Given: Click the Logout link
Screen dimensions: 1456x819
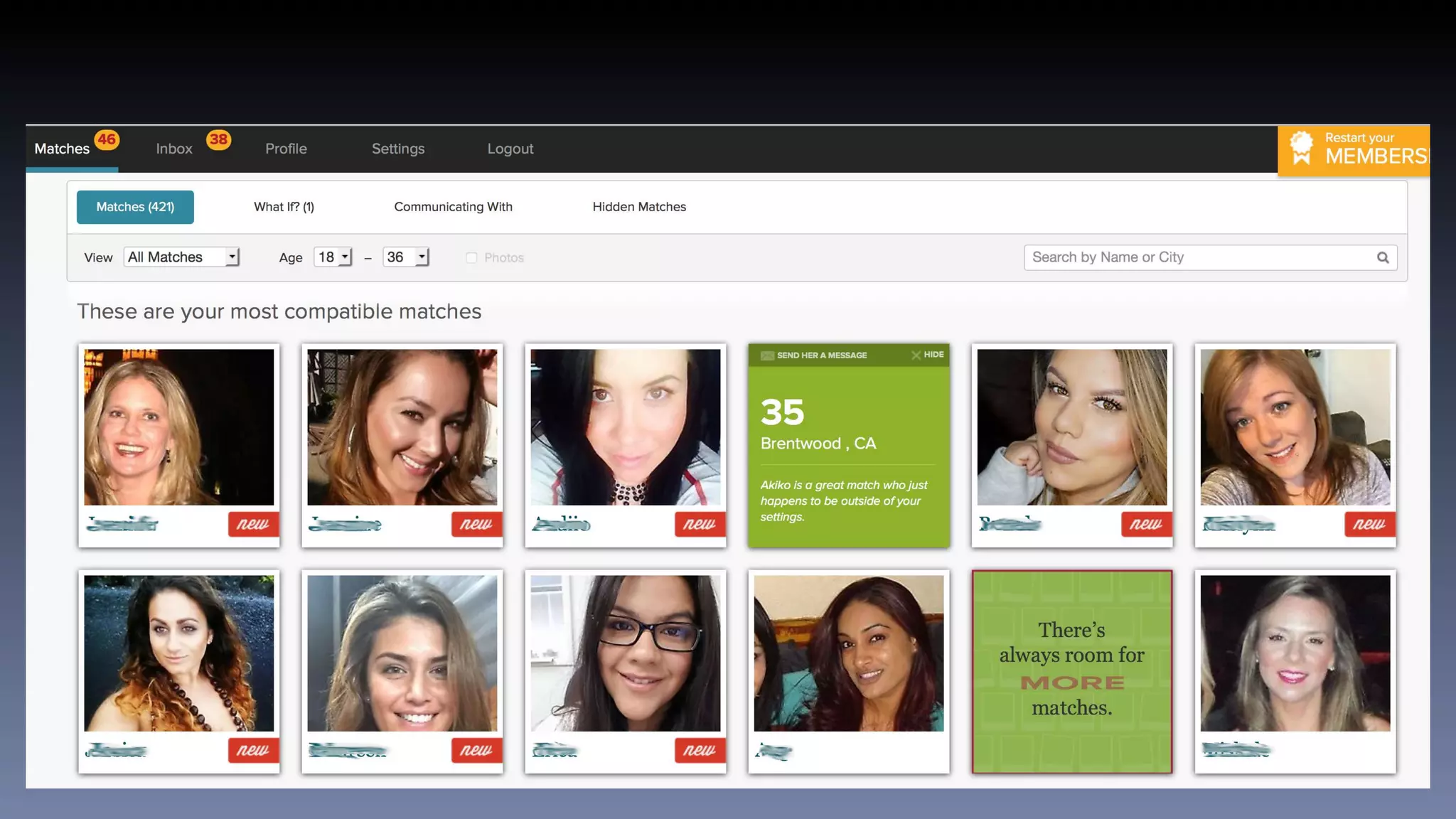Looking at the screenshot, I should pos(510,149).
